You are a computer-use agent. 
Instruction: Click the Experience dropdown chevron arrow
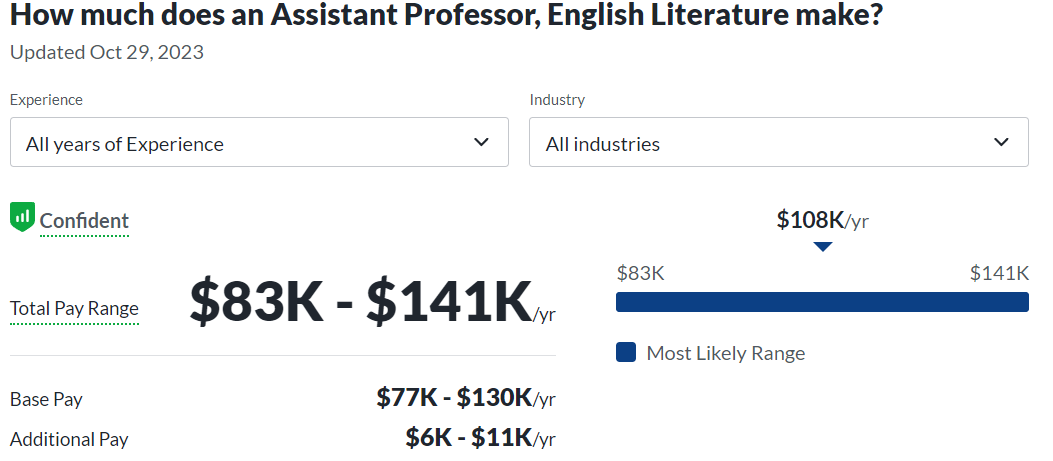[x=481, y=143]
